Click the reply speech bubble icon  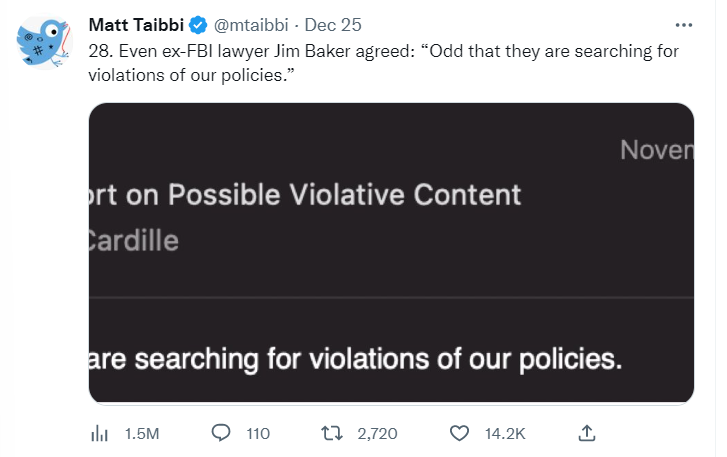pyautogui.click(x=222, y=433)
